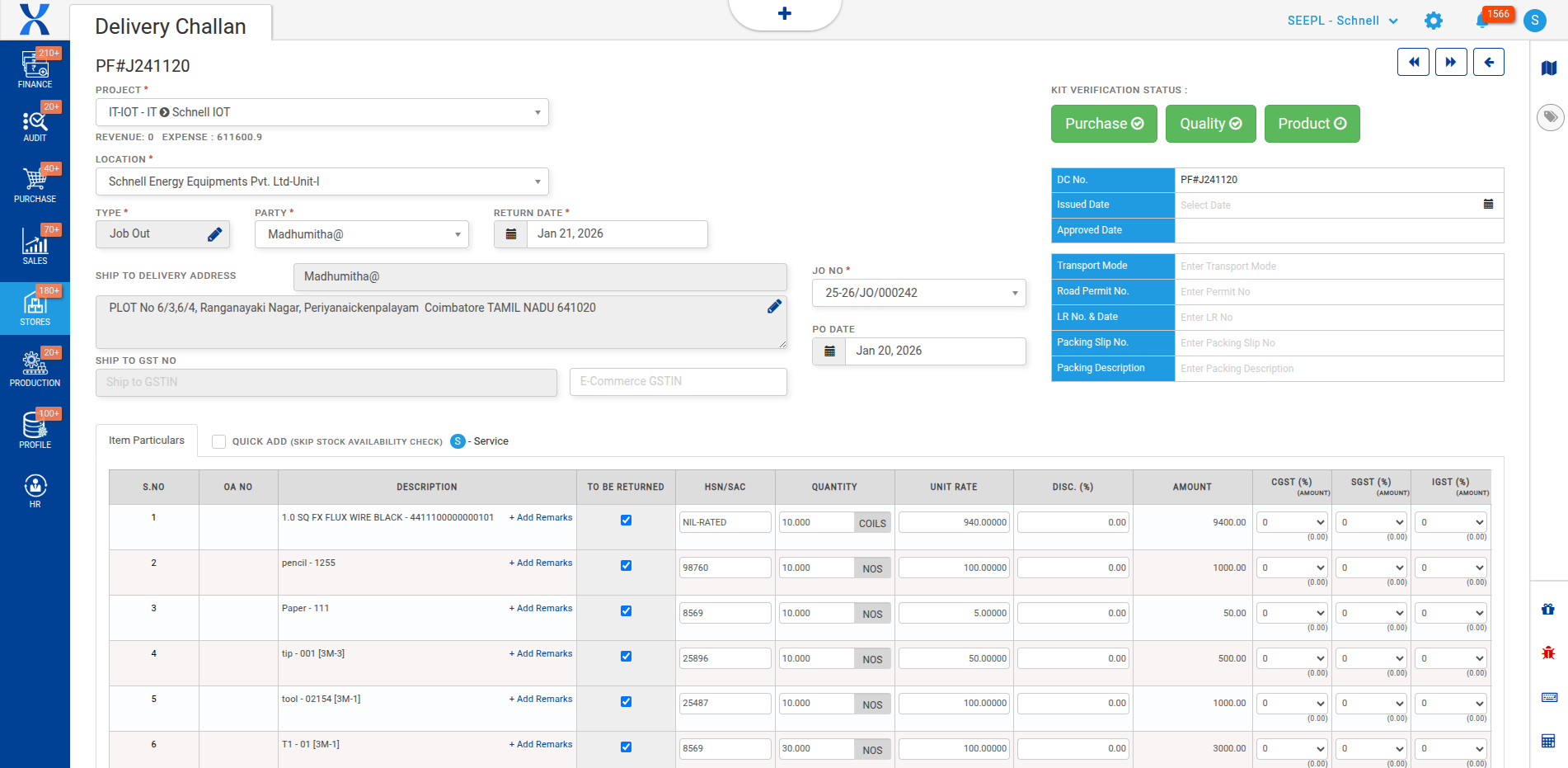Click the Purchase verification button
The width and height of the screenshot is (1568, 768).
[x=1104, y=124]
